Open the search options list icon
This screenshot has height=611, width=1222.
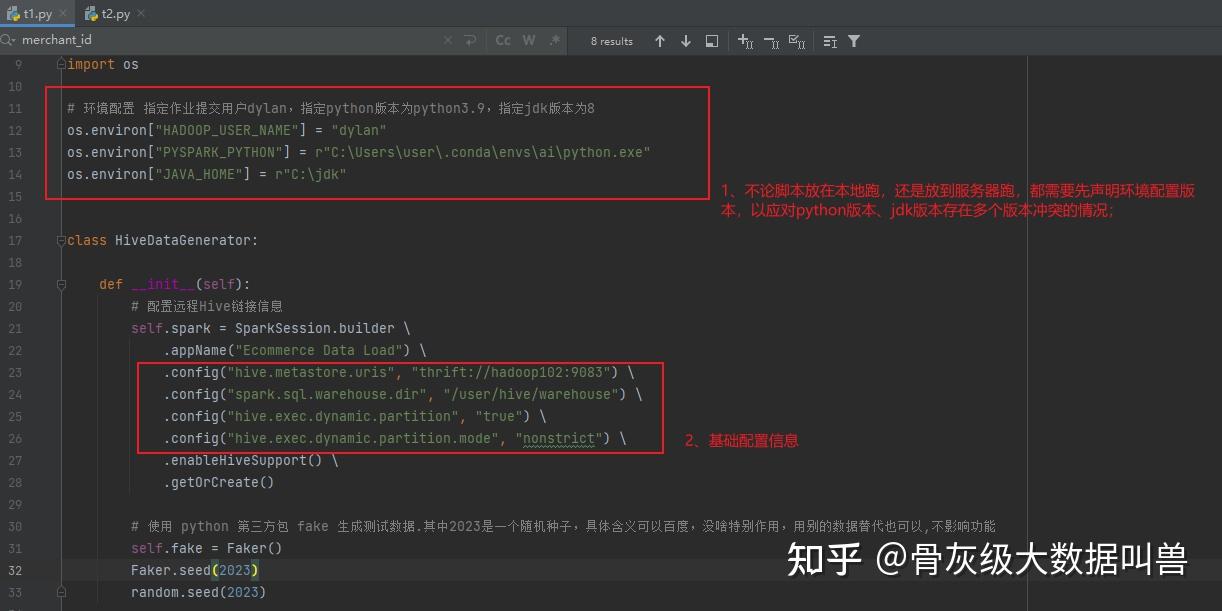pos(829,40)
